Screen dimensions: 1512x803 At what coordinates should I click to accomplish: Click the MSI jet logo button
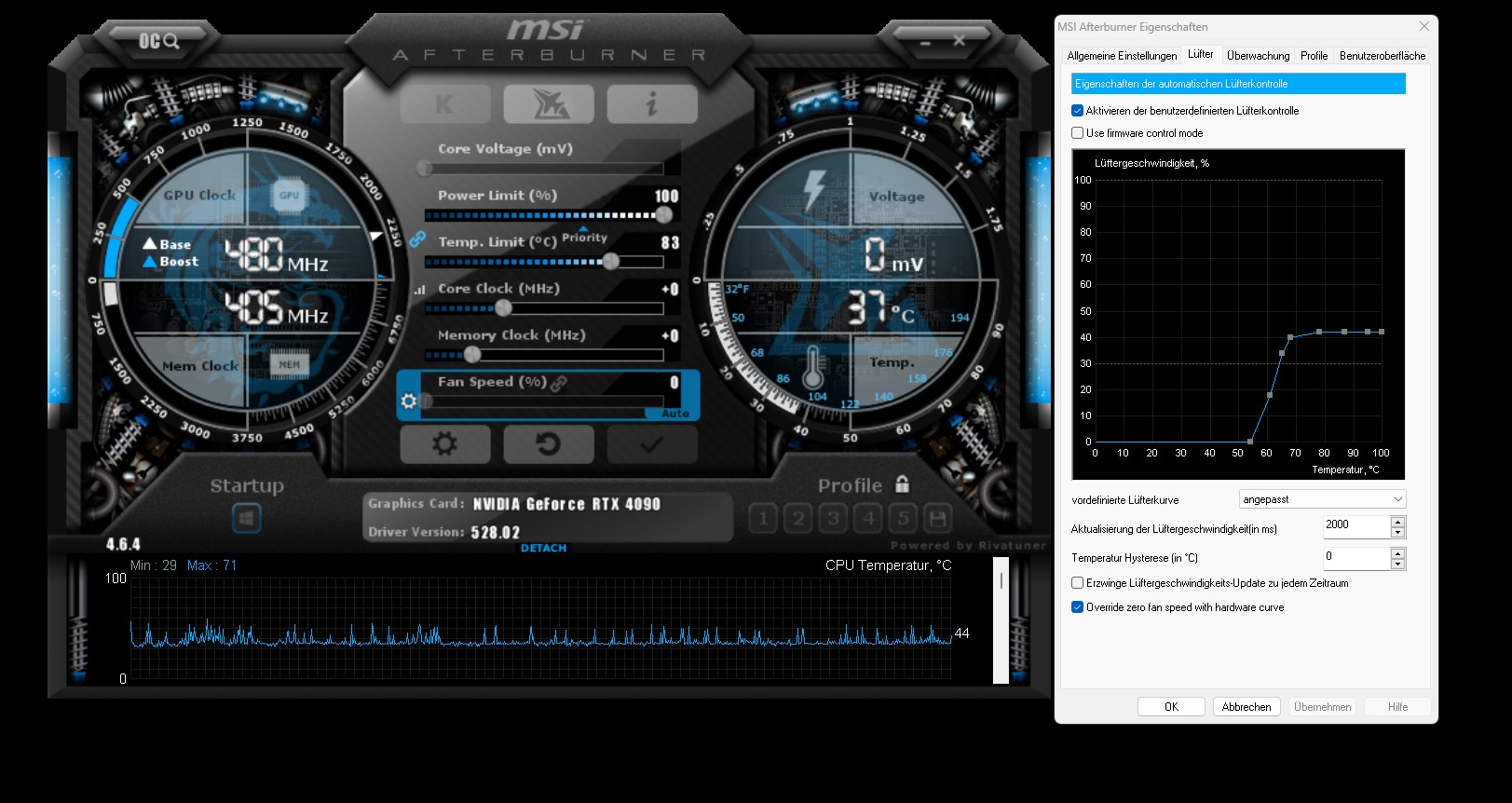(549, 104)
